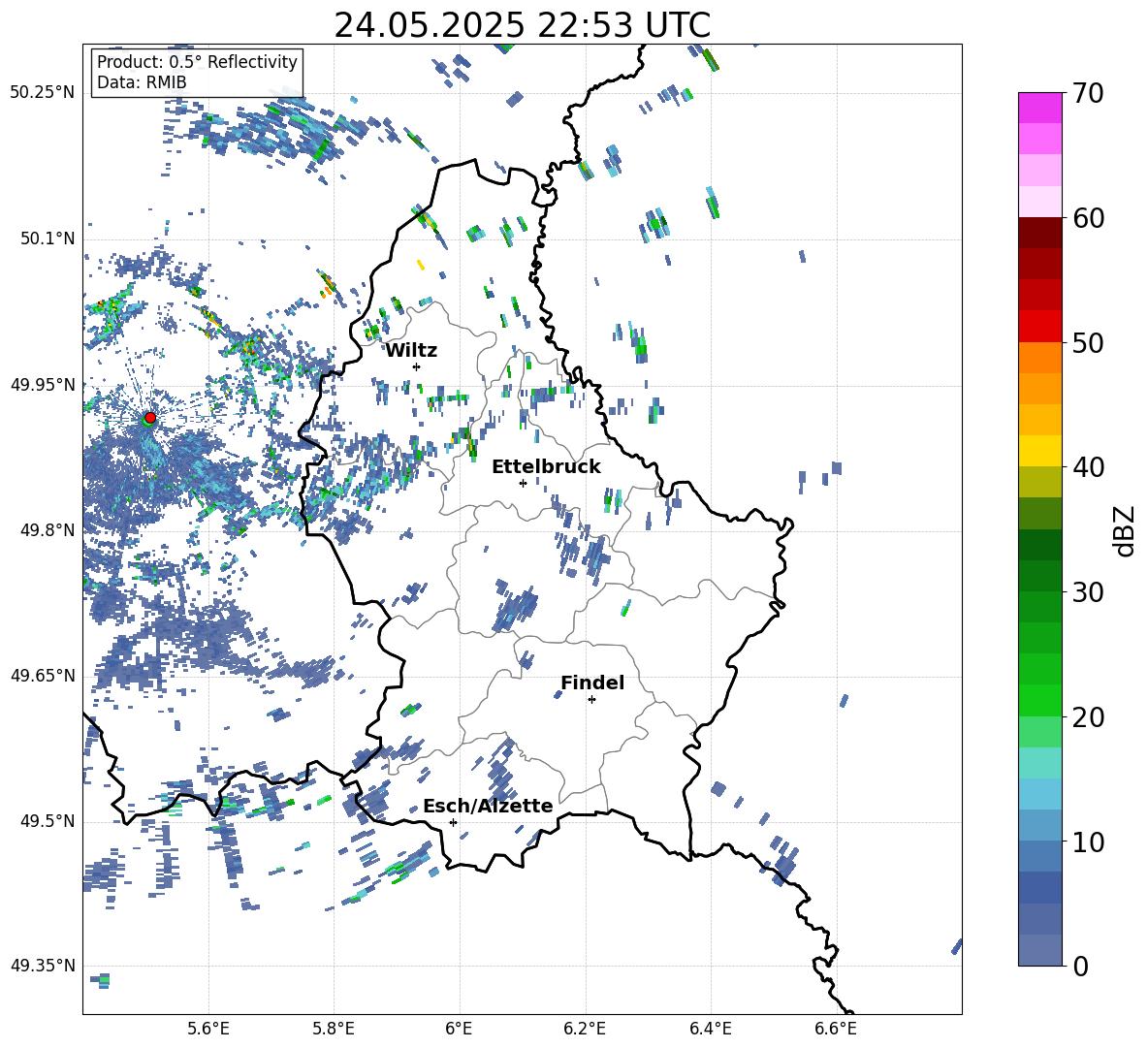This screenshot has width=1148, height=1048.
Task: Click the 49.5°N latitude label
Action: (48, 821)
